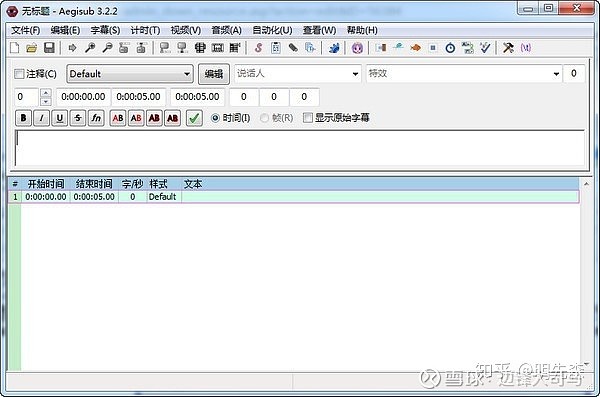Screen dimensions: 600x397
Task: Snap subtitle start to video icon
Action: 165,48
